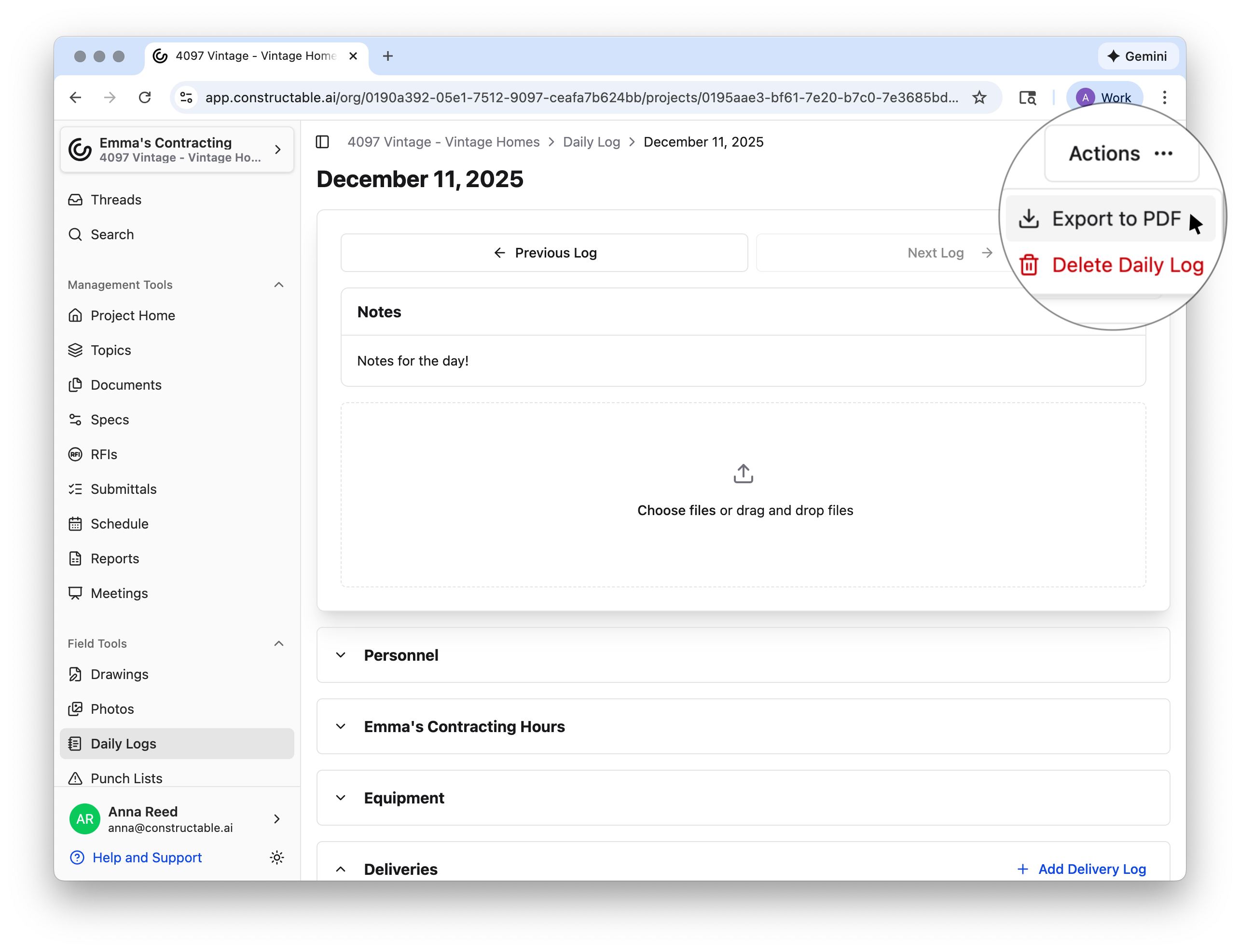Click Add Delivery Log

[1081, 869]
